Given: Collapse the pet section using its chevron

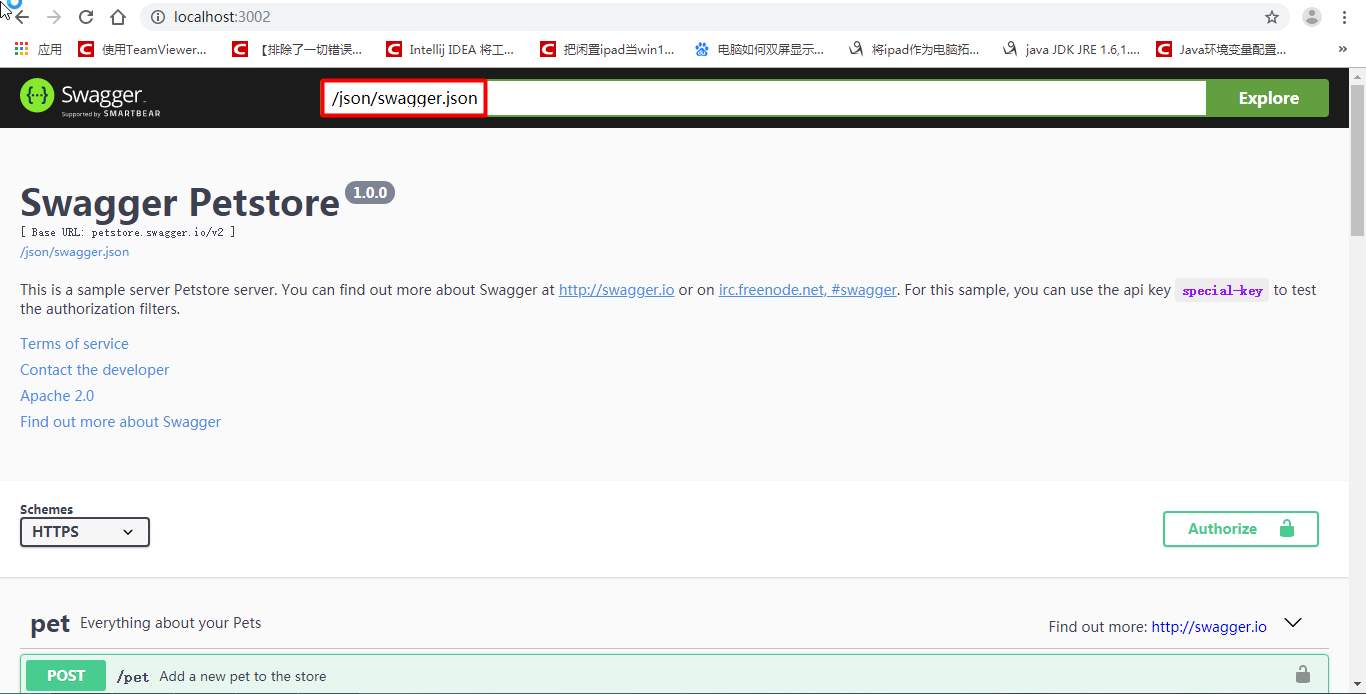Looking at the screenshot, I should (1293, 622).
